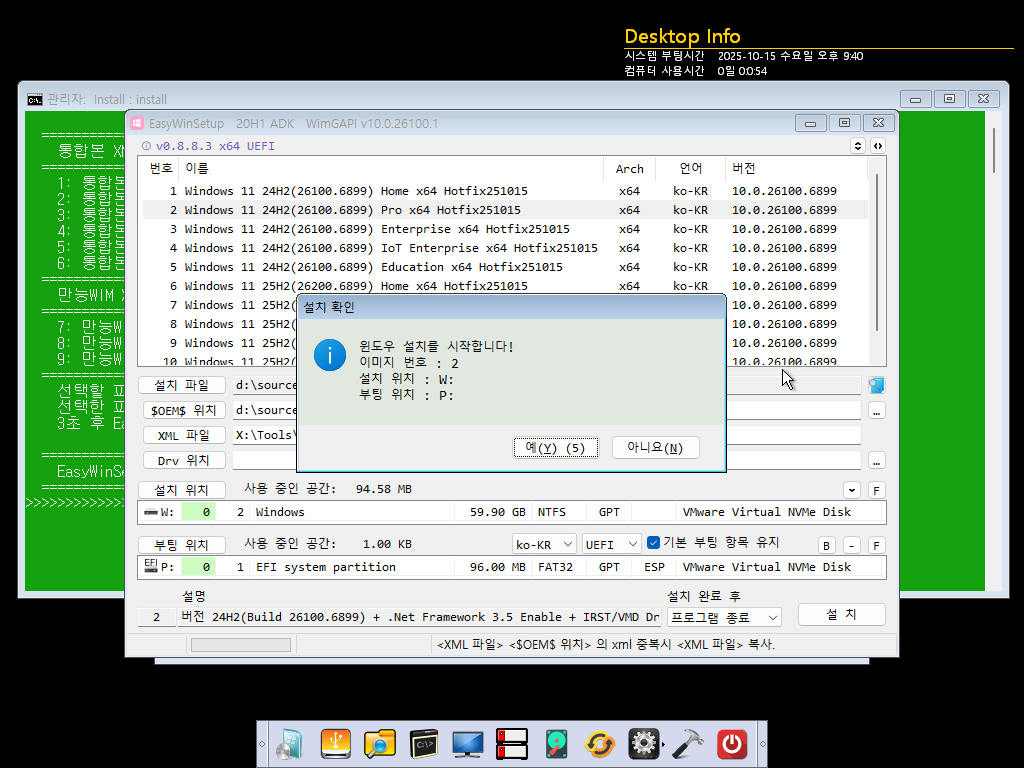This screenshot has width=1024, height=768.
Task: Click the 번호 column header
Action: [160, 168]
